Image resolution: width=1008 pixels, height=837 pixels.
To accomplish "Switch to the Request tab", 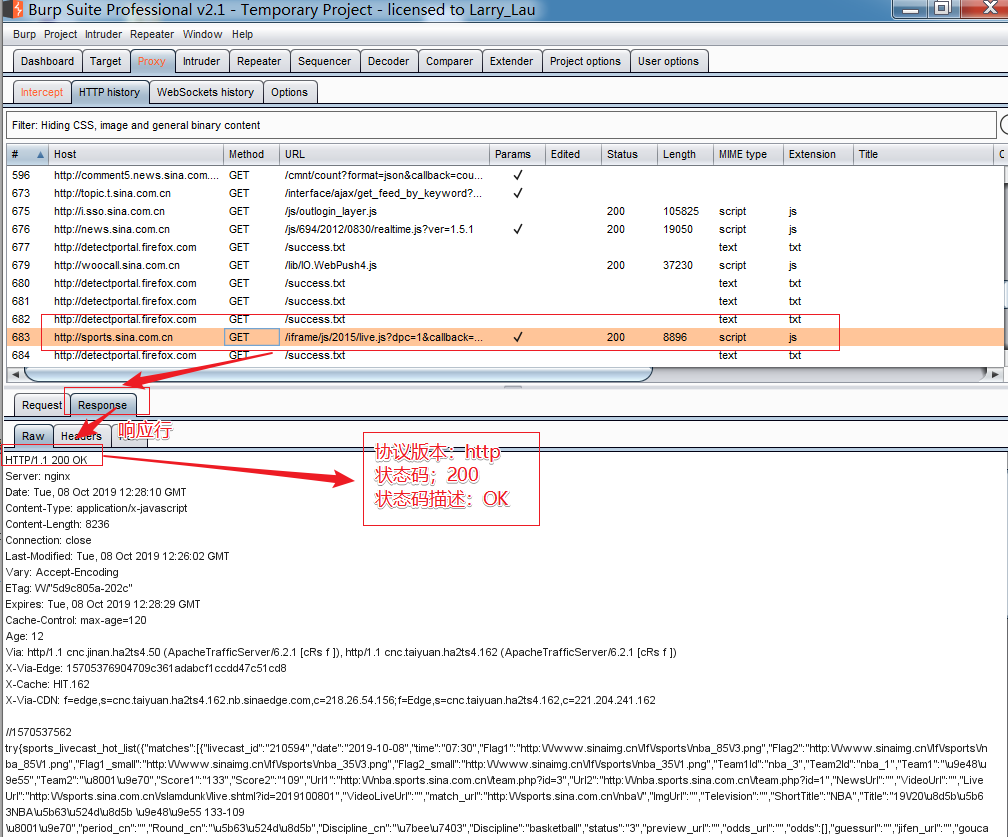I will coord(42,405).
